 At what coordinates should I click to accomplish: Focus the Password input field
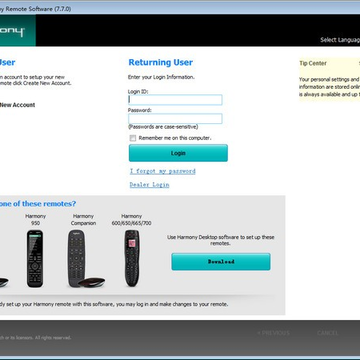pyautogui.click(x=175, y=119)
